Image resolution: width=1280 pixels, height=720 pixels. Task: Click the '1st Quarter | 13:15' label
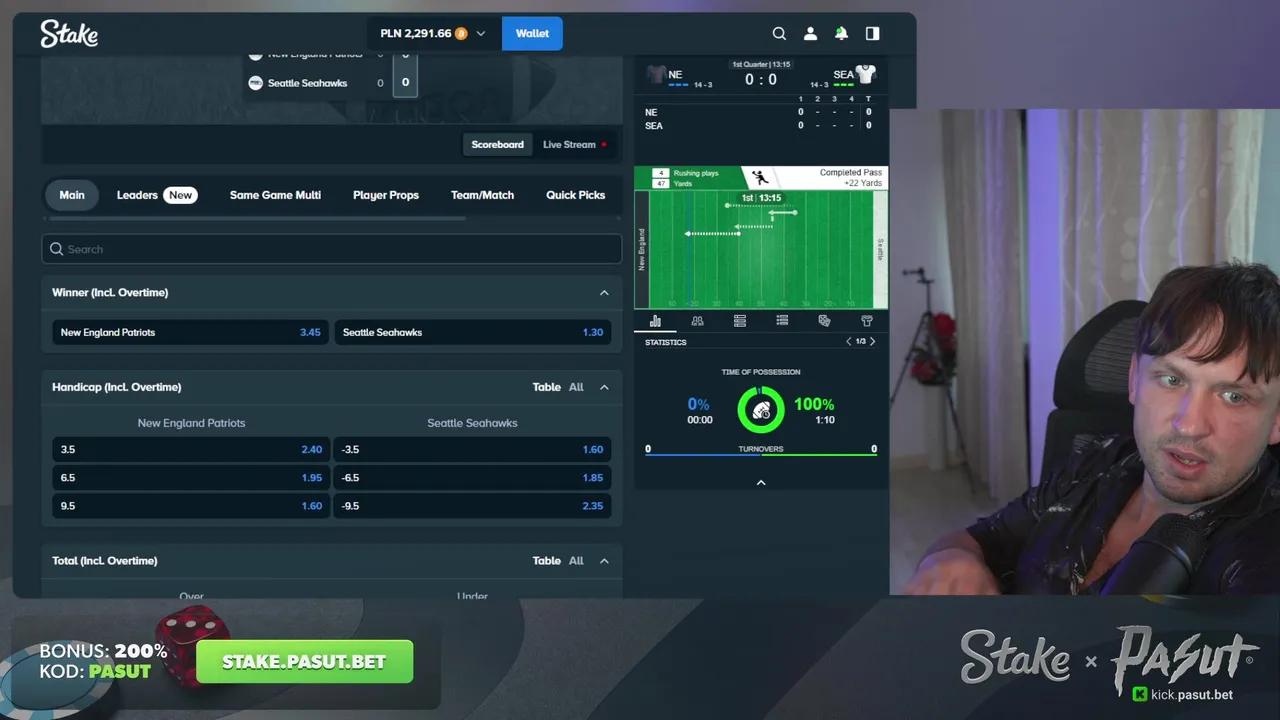761,64
